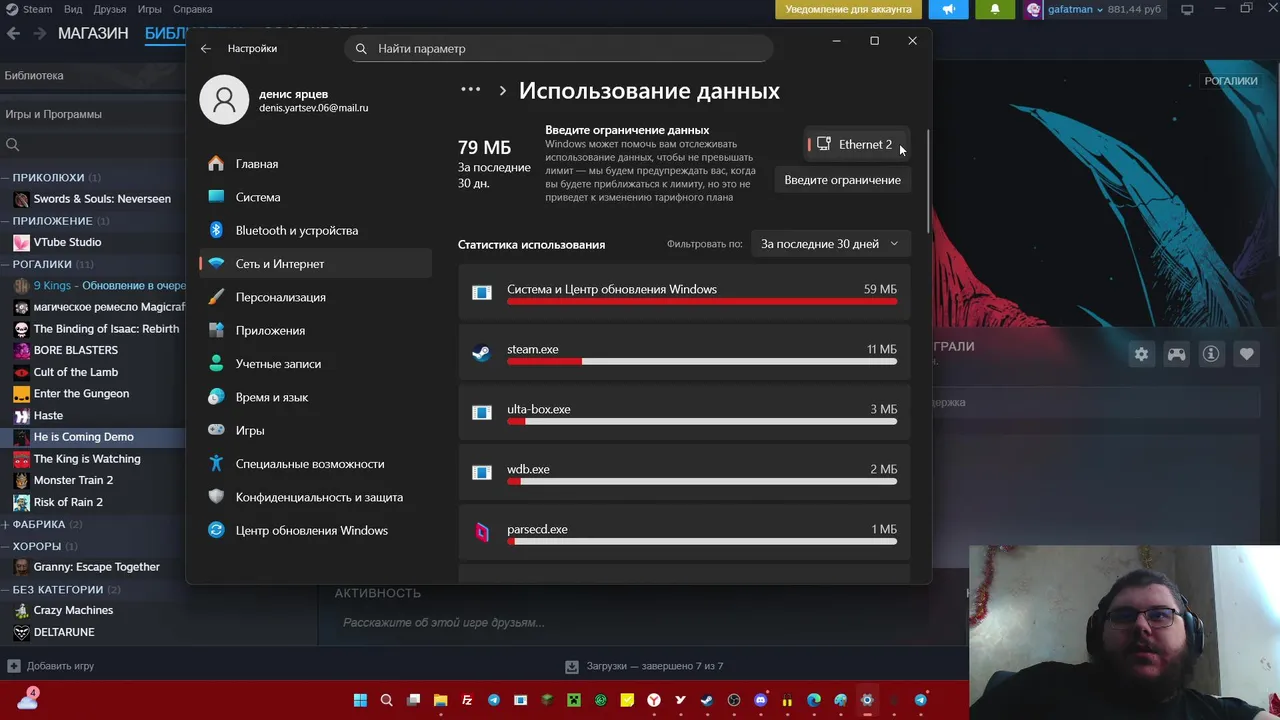Click the parsecd.exe data usage row
The height and width of the screenshot is (720, 1280).
(x=684, y=533)
